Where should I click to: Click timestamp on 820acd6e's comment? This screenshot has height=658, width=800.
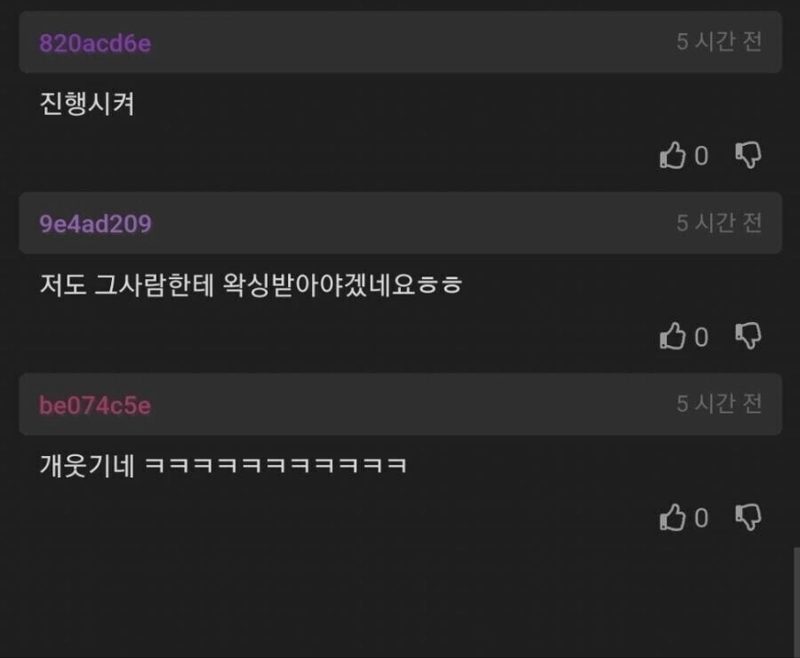[x=719, y=42]
